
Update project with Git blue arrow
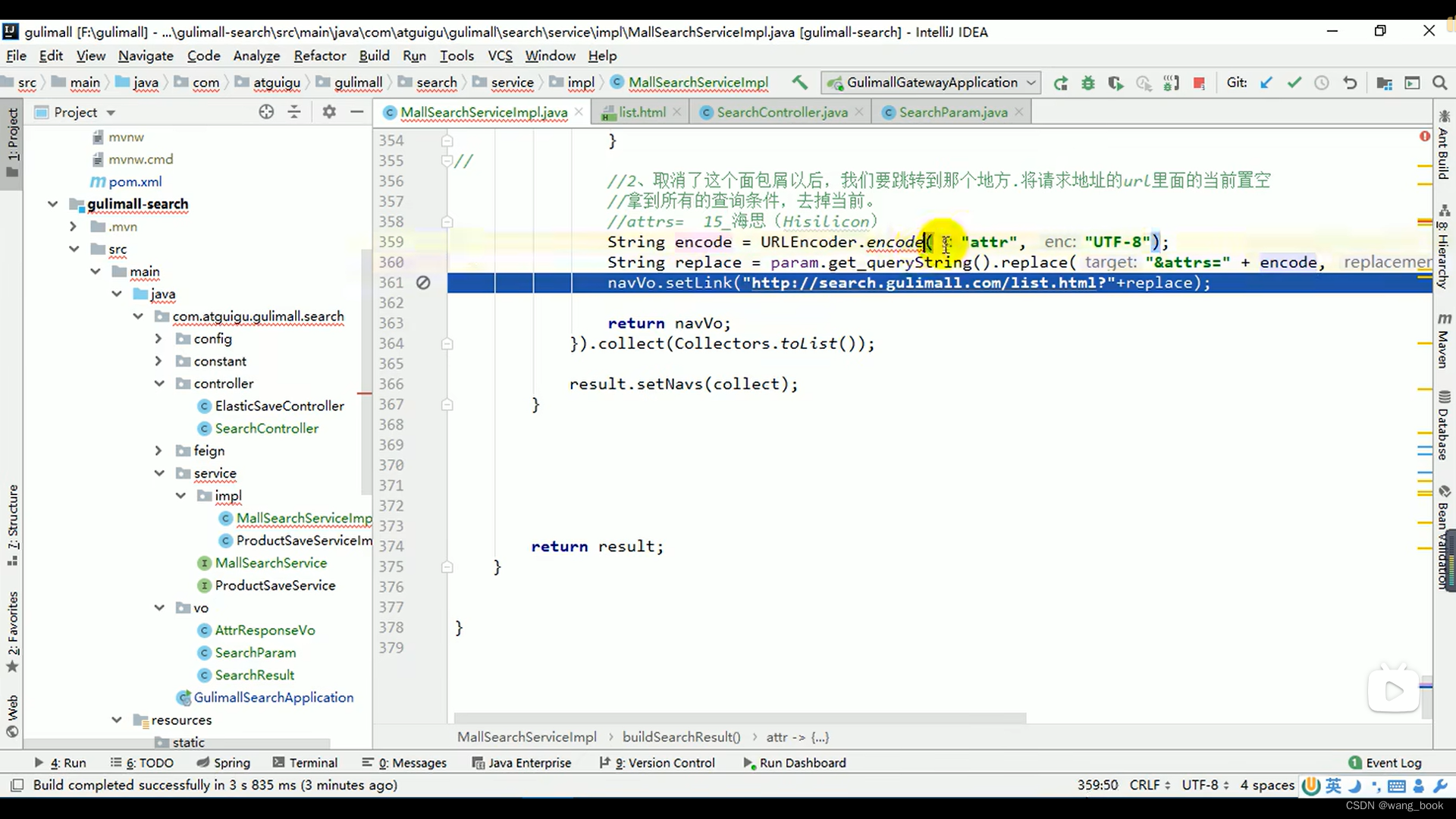(1266, 83)
